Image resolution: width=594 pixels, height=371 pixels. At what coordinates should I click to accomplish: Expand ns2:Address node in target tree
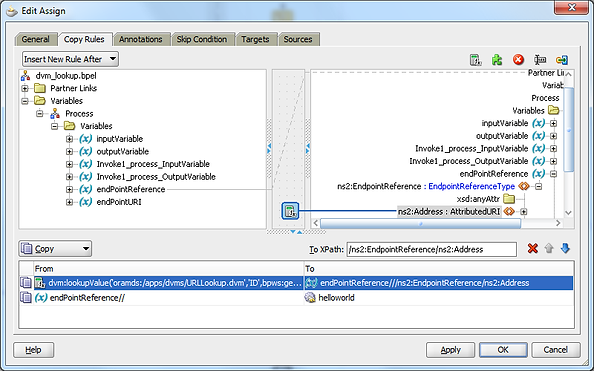[x=524, y=212]
